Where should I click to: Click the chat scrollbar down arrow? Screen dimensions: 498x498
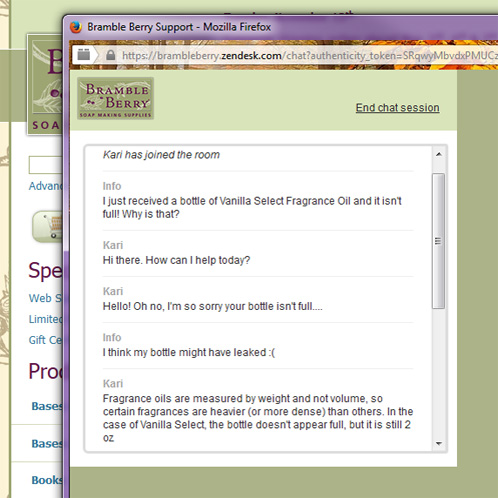tap(439, 443)
